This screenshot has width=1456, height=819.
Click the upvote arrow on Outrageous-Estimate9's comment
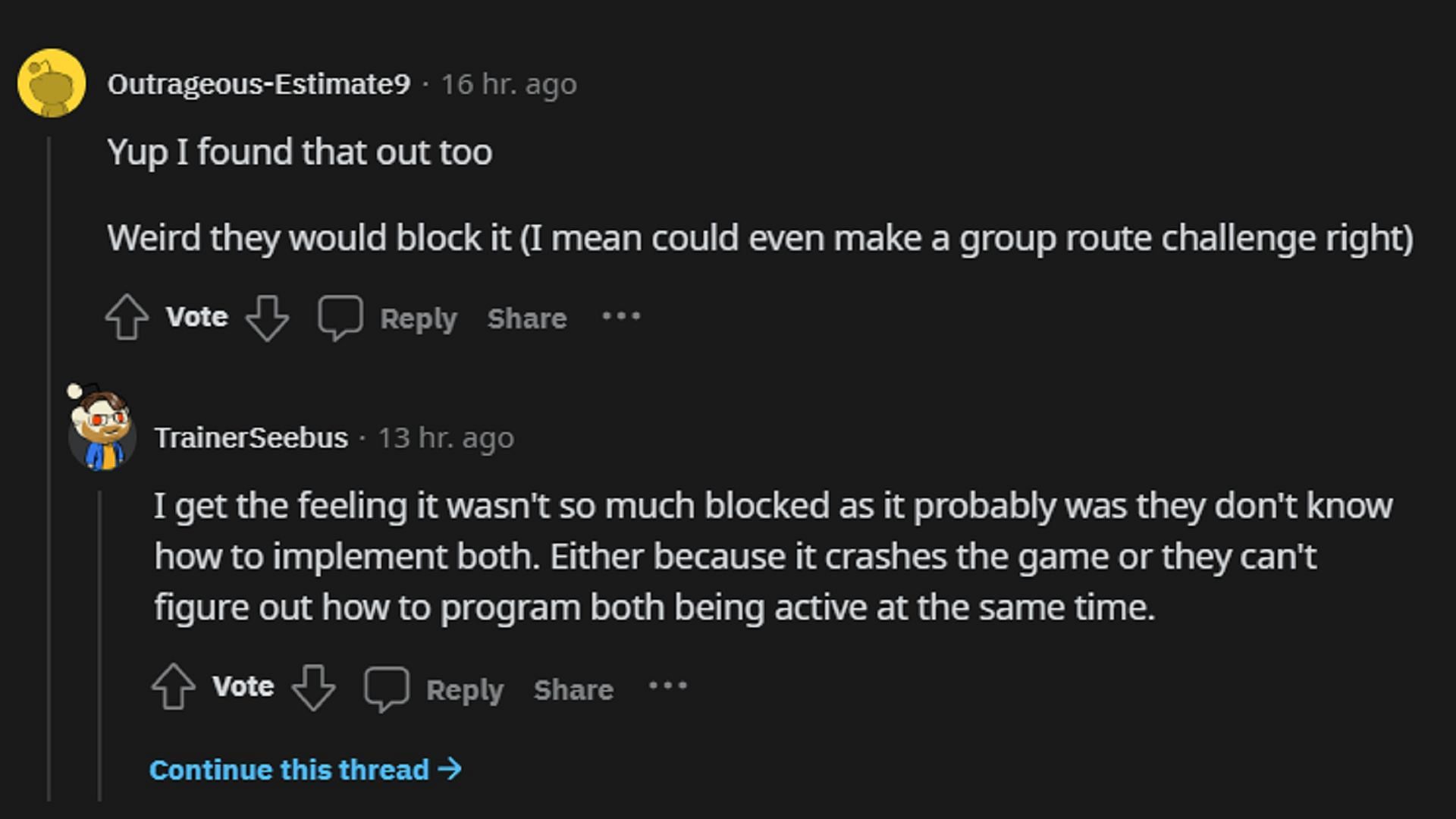click(x=127, y=317)
